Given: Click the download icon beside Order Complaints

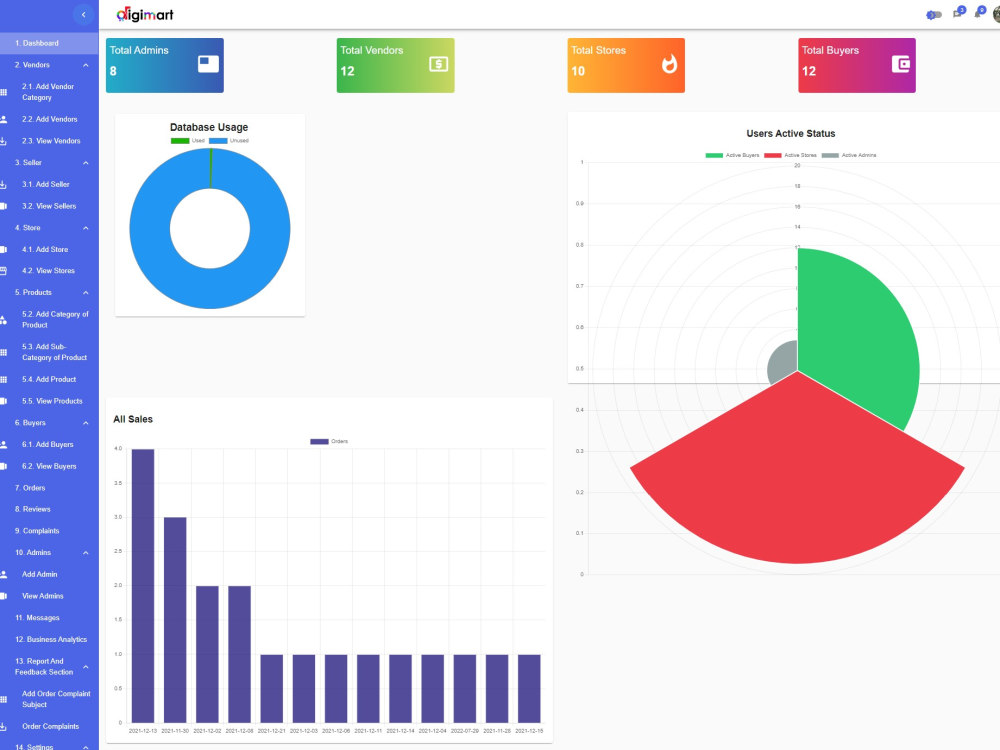Looking at the screenshot, I should click(4, 726).
